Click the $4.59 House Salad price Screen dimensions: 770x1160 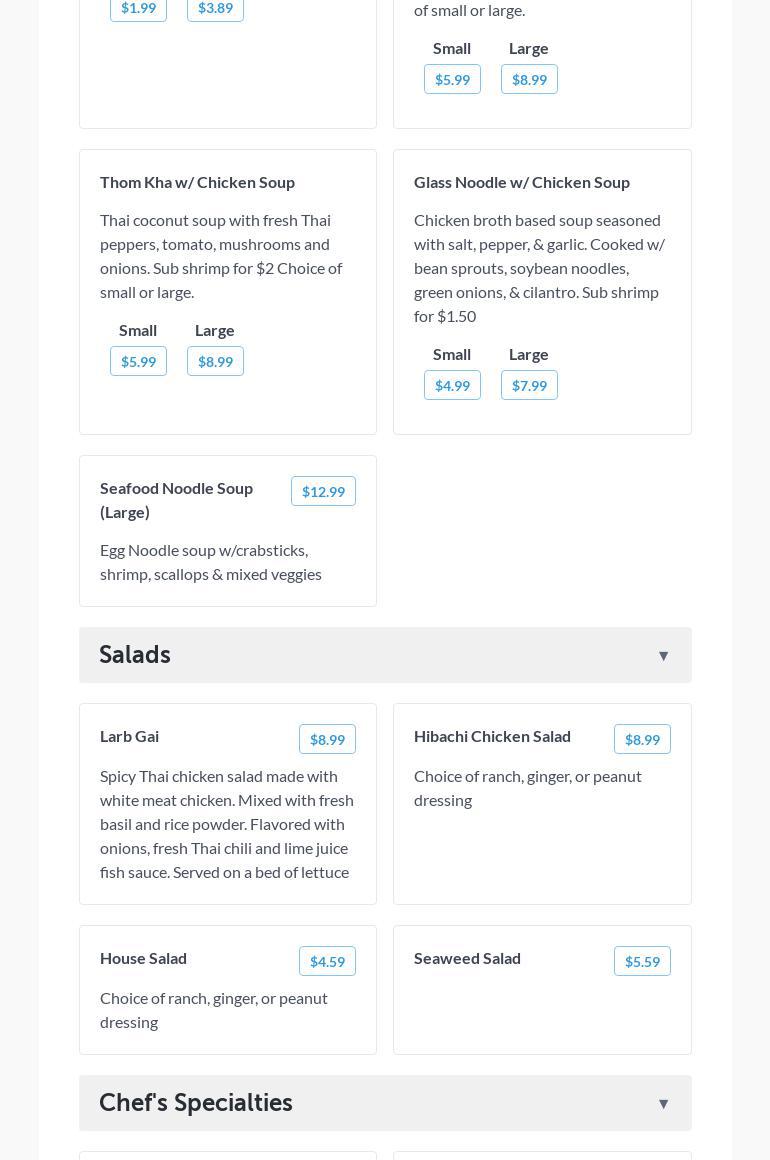327,962
